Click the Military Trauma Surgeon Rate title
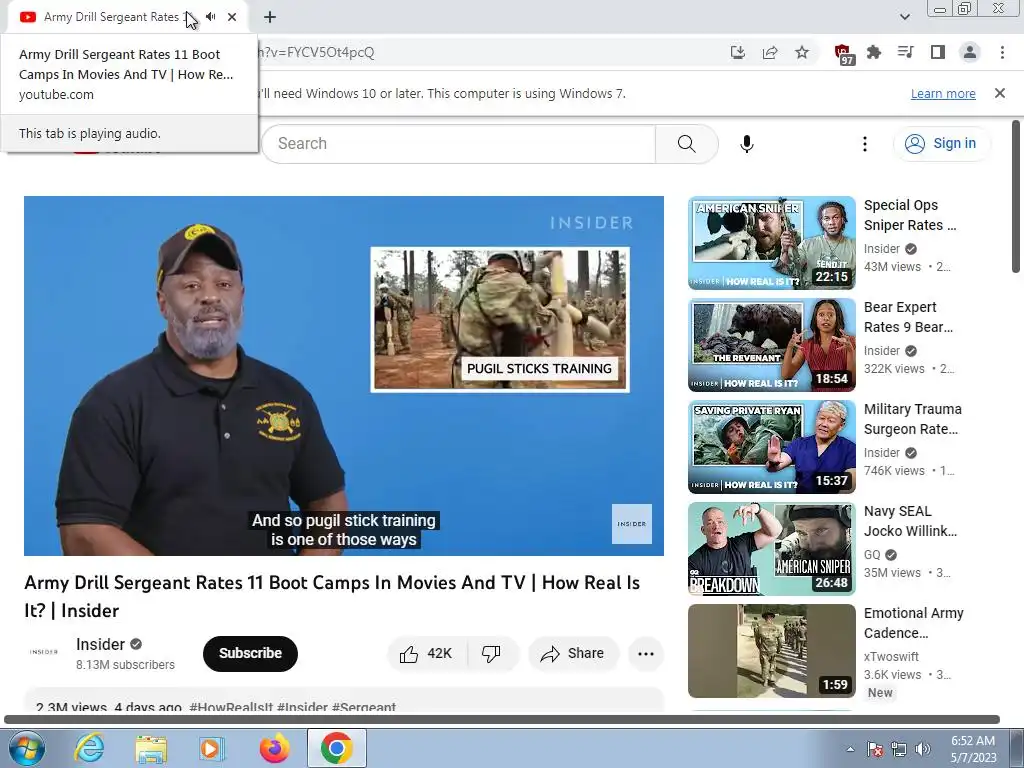 [913, 419]
